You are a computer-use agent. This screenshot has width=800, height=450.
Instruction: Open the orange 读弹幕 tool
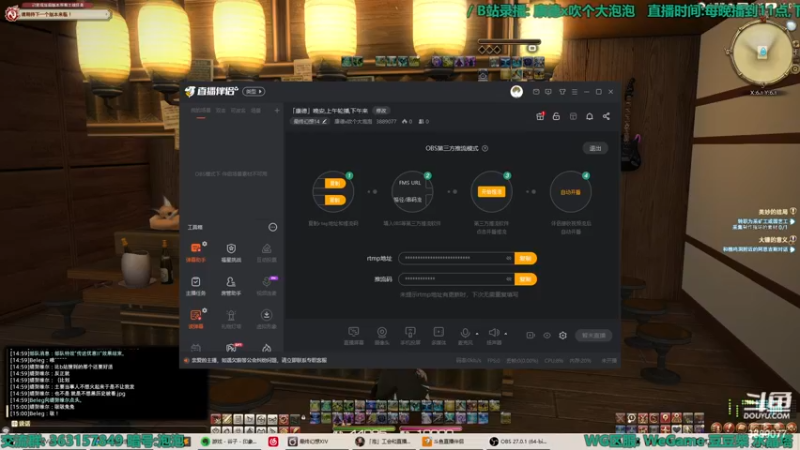[x=196, y=319]
